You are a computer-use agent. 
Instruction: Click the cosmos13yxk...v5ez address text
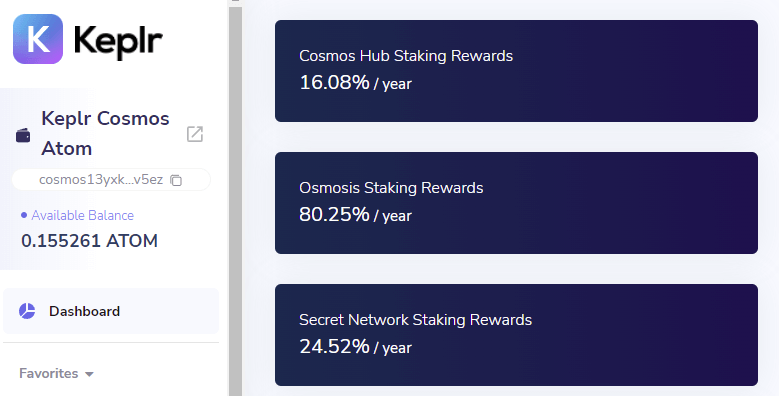tap(101, 179)
